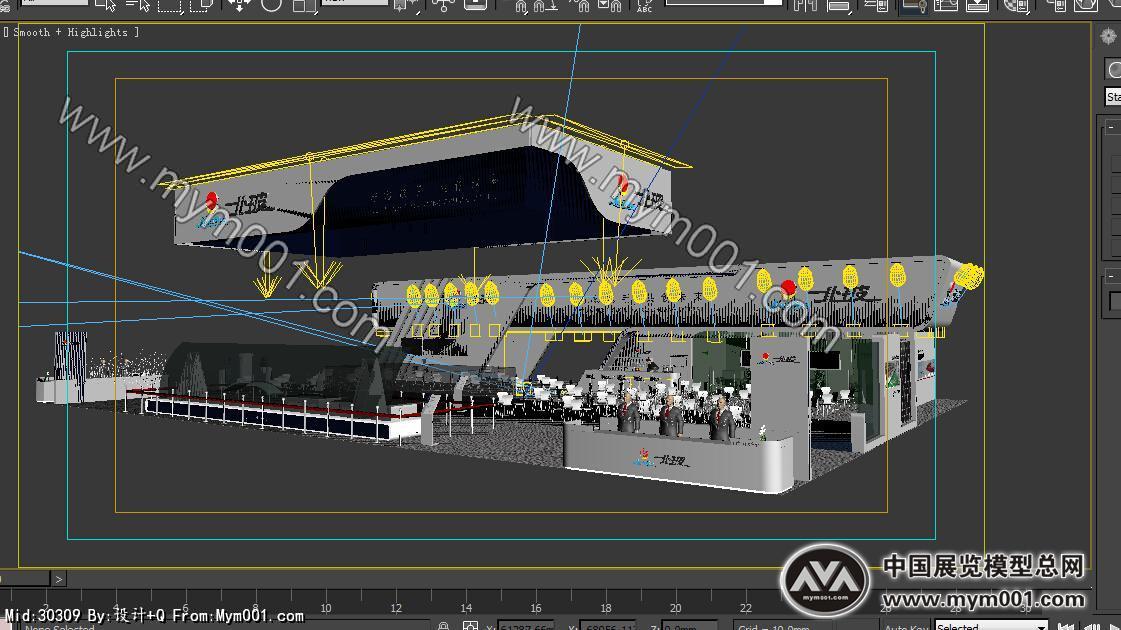Jump to frame 18 on timeline
Image resolution: width=1121 pixels, height=630 pixels.
click(x=606, y=608)
